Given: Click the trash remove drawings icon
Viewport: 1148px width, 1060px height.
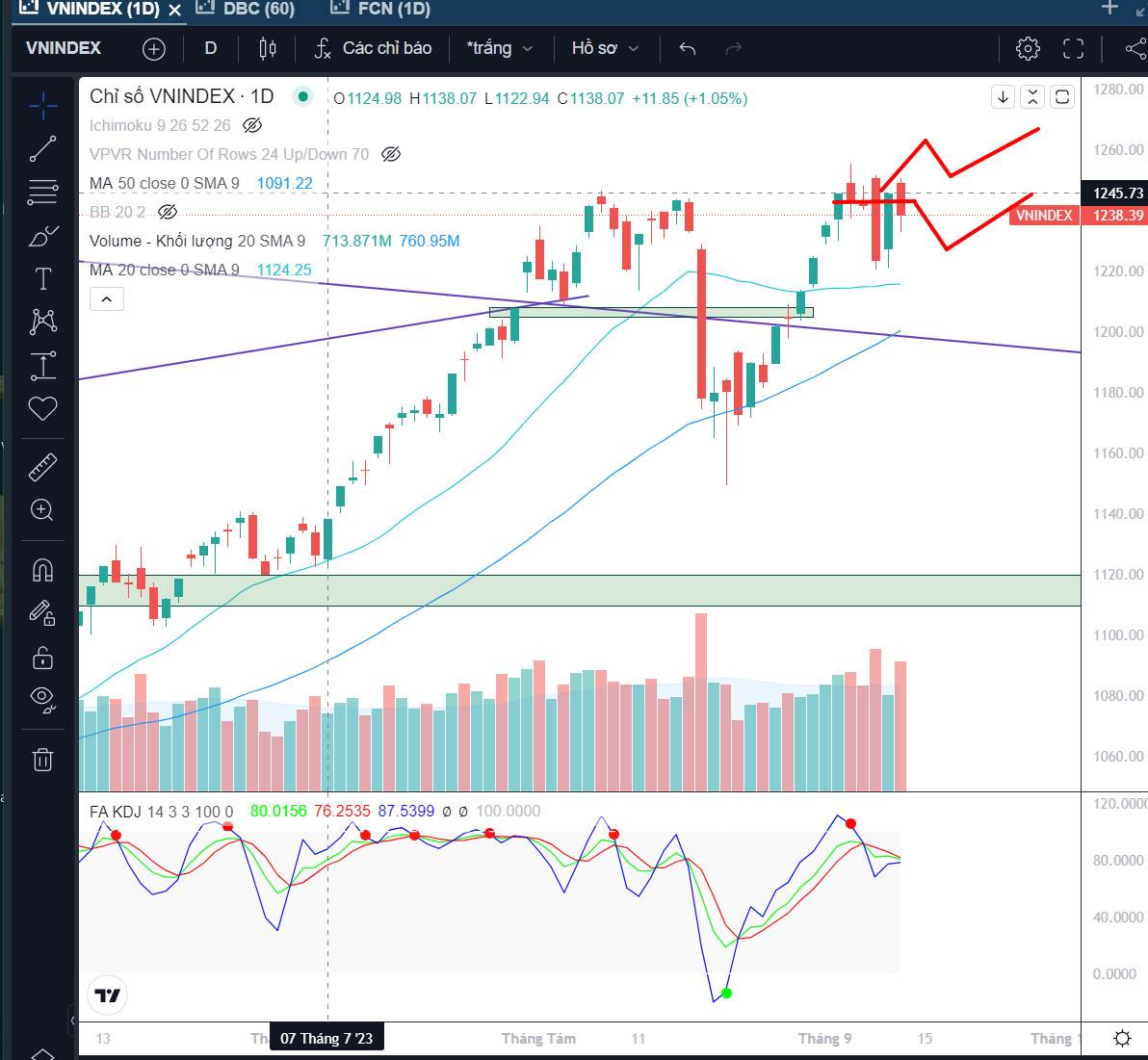Looking at the screenshot, I should point(42,760).
